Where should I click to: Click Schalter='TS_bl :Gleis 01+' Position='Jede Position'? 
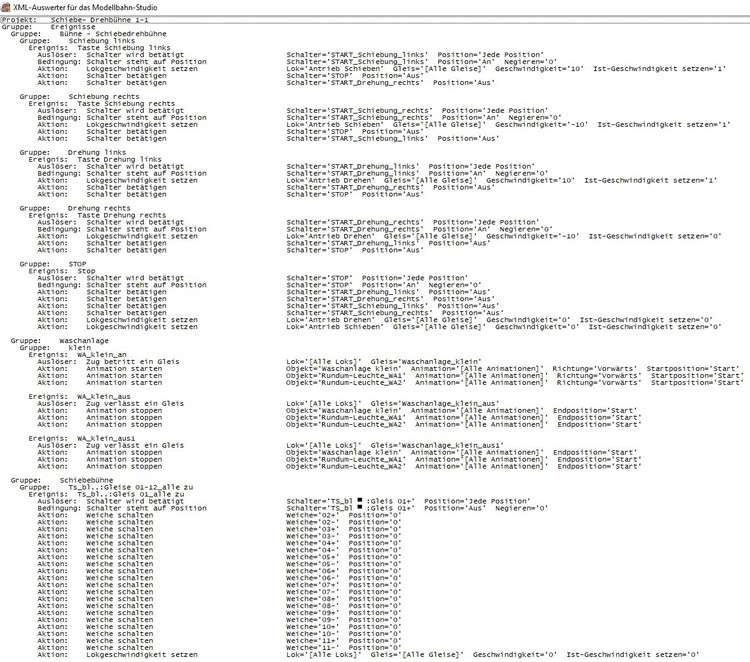pos(408,501)
